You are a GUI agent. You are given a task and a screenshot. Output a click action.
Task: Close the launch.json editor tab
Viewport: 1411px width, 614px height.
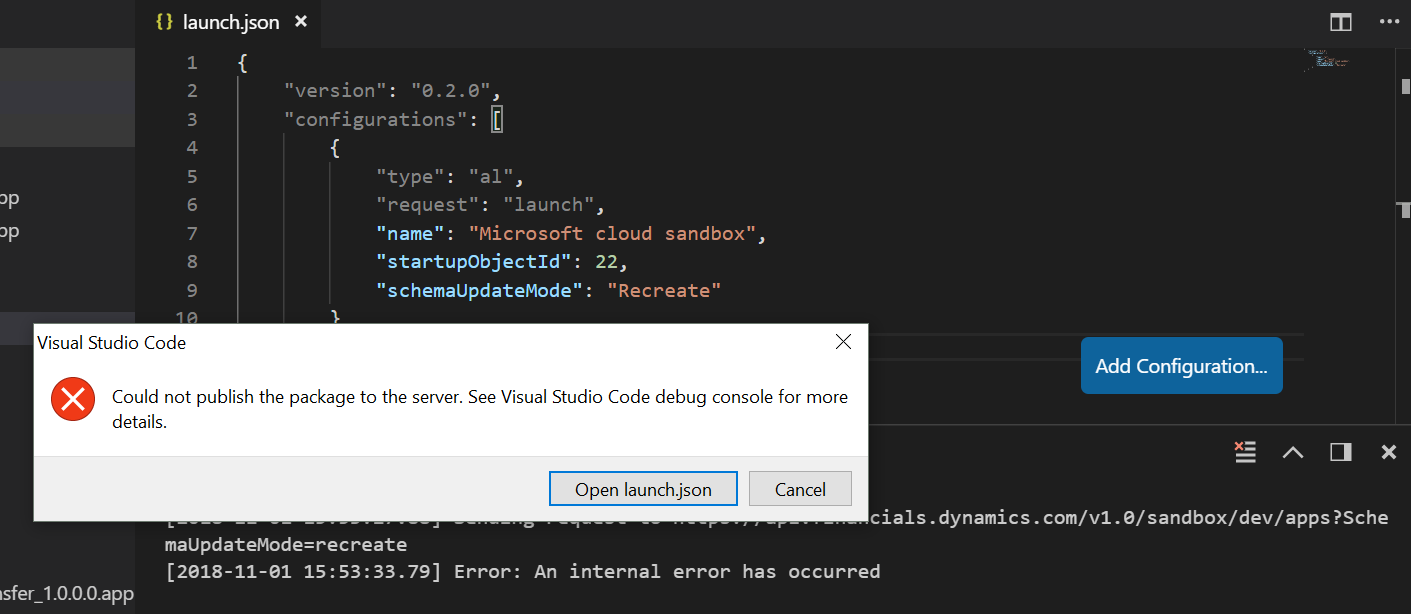coord(300,21)
